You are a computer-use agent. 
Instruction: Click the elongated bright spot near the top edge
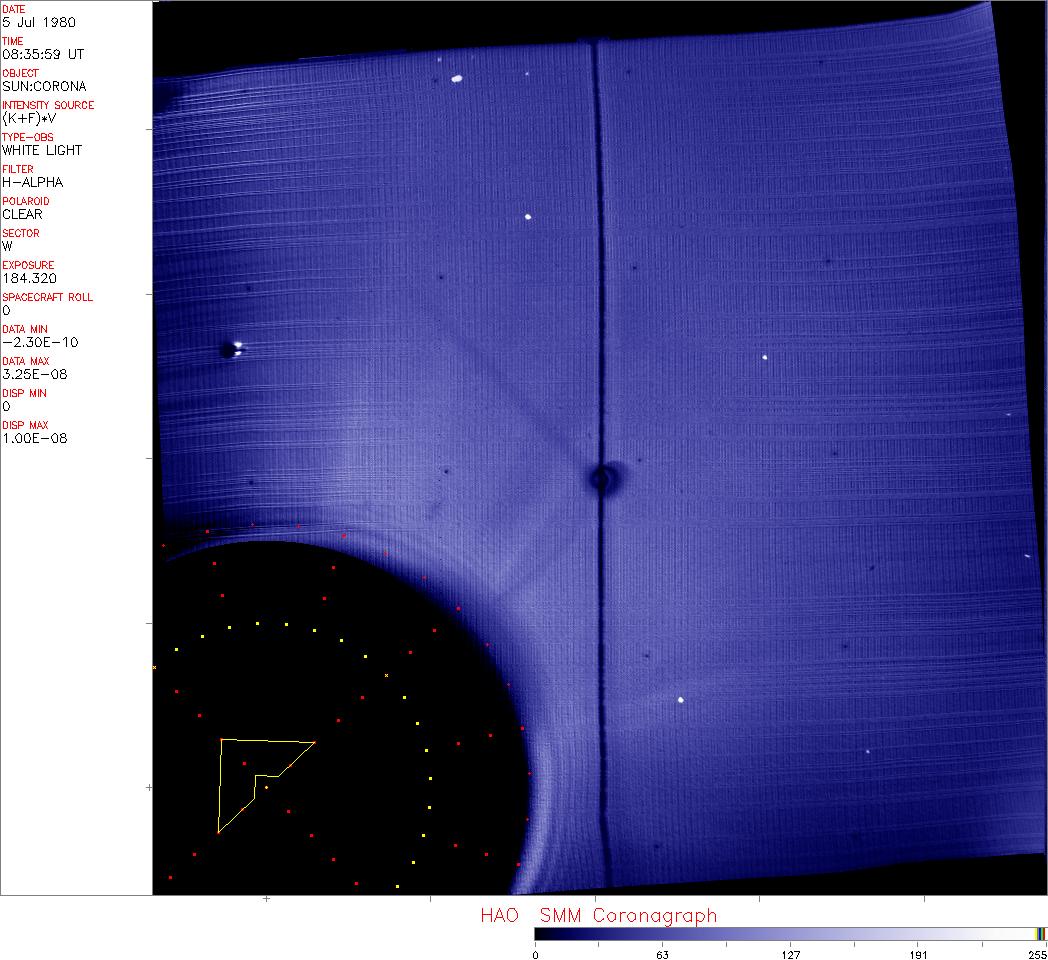point(457,78)
